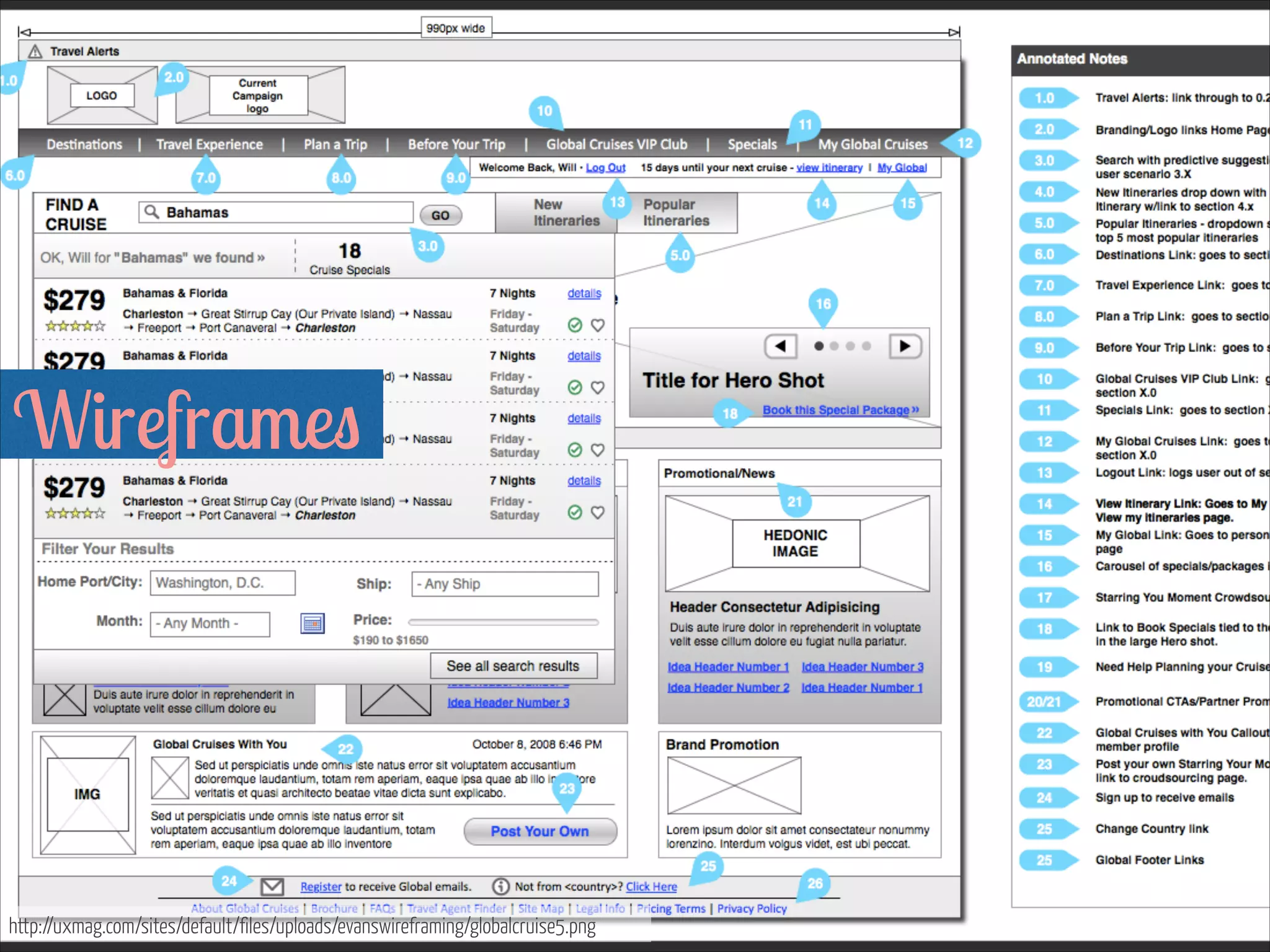Click the Current Campaign logo placeholder

[x=260, y=95]
